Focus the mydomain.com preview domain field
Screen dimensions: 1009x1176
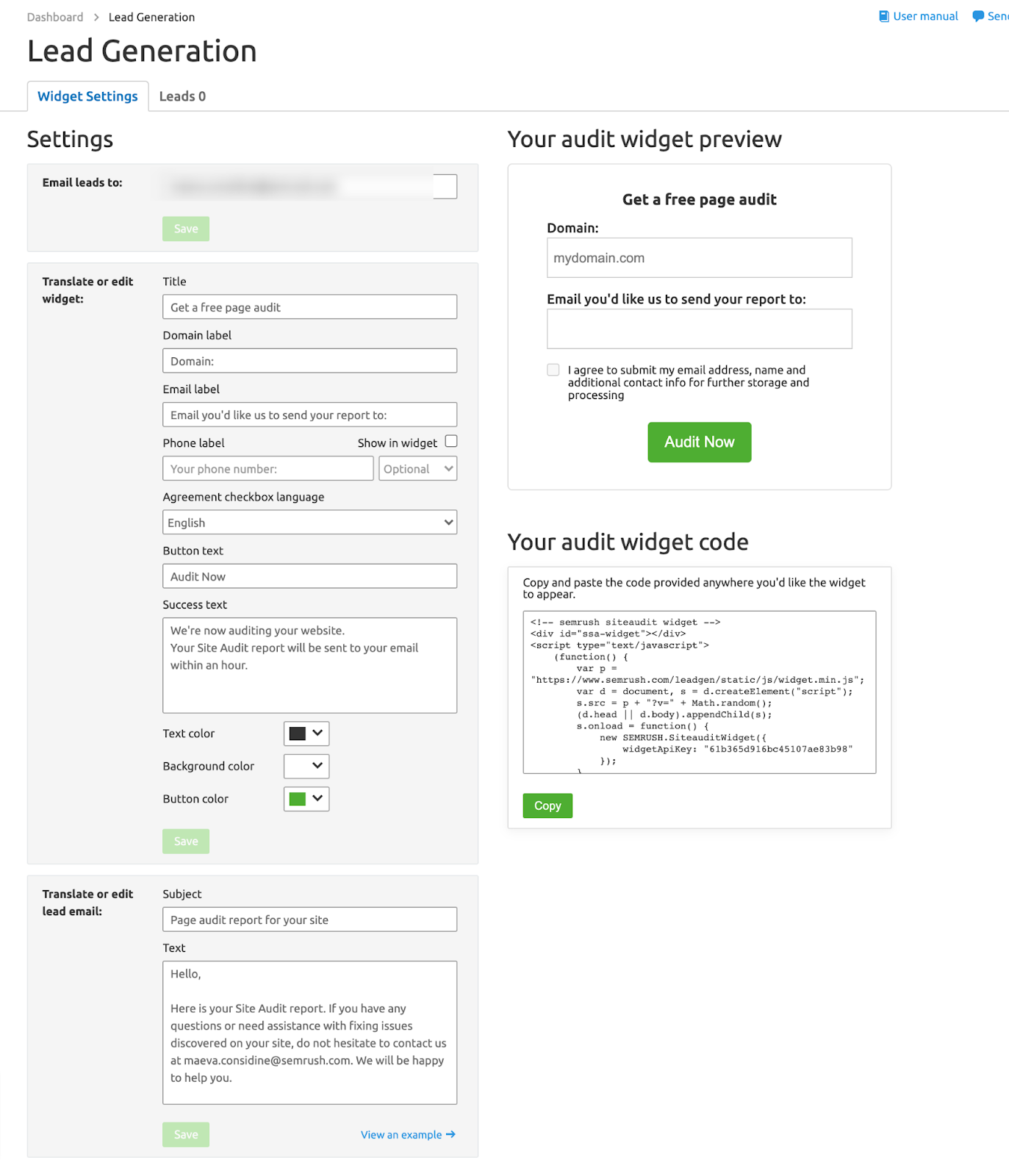pos(699,258)
